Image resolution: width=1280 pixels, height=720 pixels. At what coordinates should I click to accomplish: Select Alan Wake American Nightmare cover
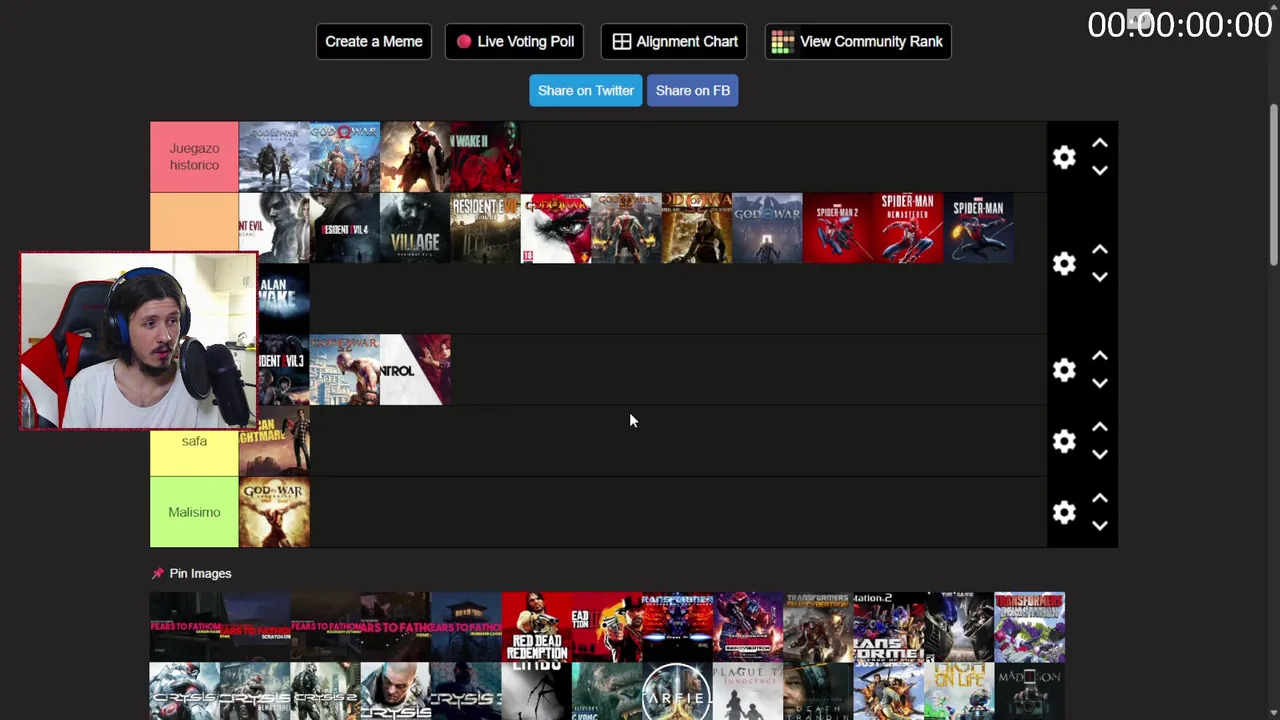(x=274, y=441)
